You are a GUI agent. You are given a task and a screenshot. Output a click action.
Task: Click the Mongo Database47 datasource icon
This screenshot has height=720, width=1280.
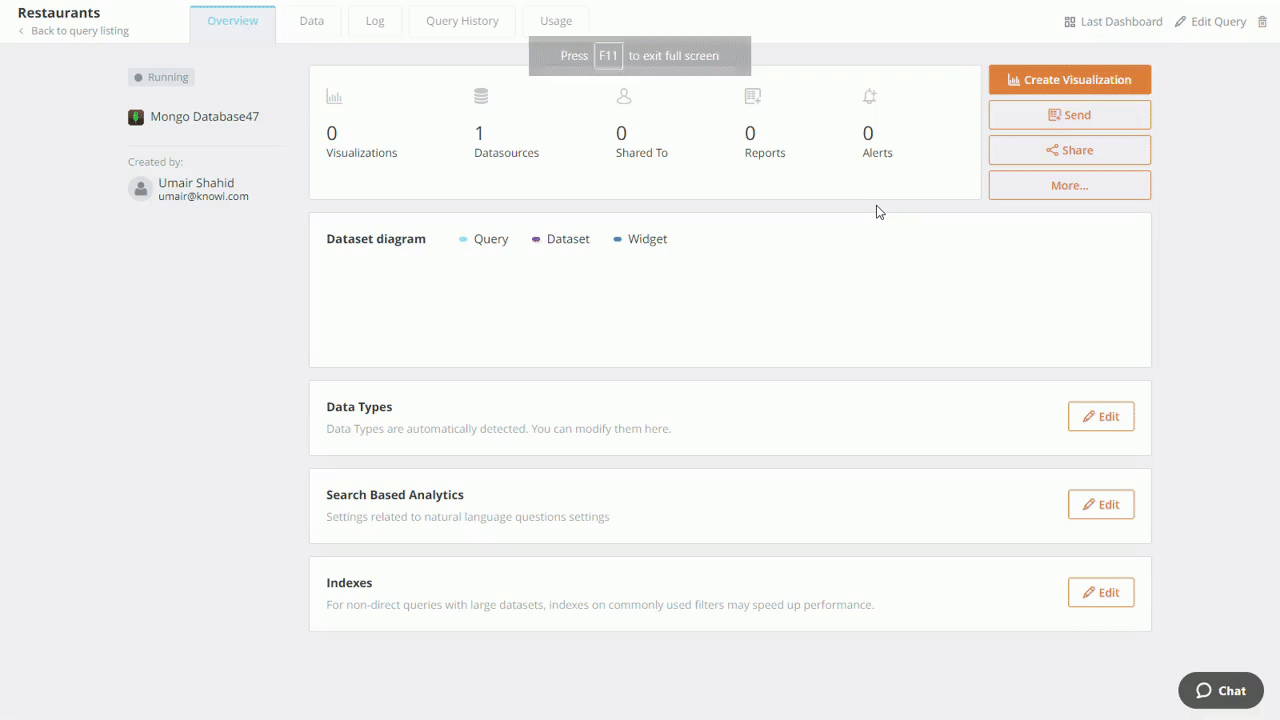pyautogui.click(x=136, y=117)
